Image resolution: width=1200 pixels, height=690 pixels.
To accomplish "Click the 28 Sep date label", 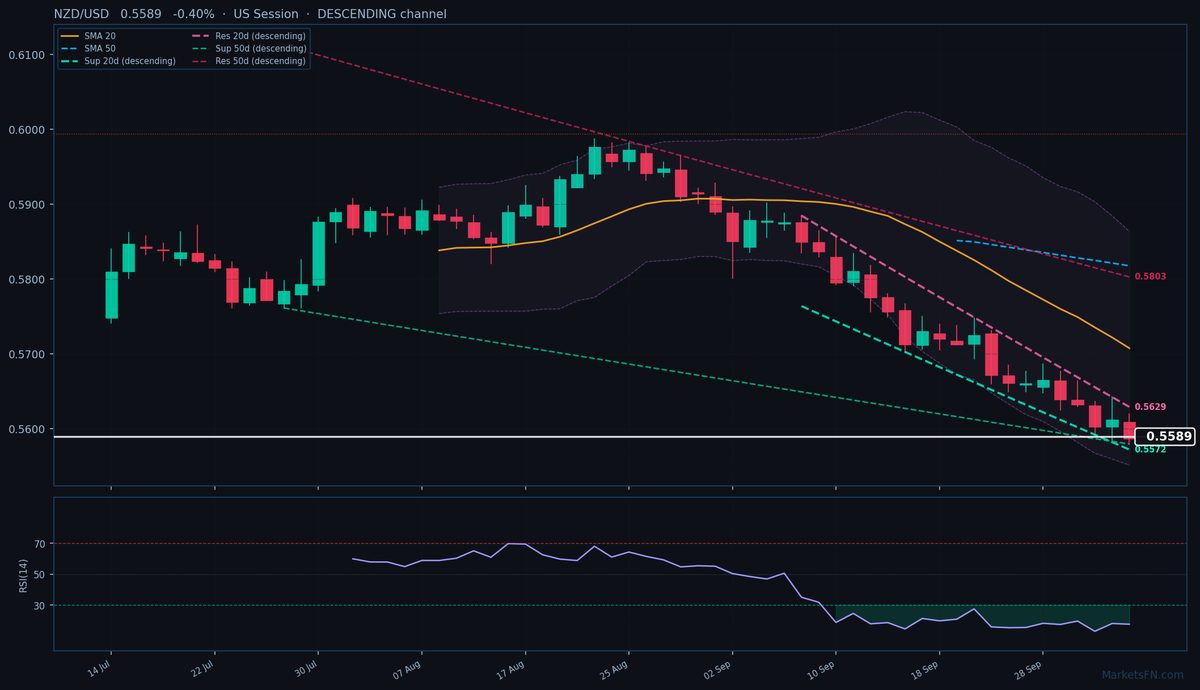I will [1030, 669].
